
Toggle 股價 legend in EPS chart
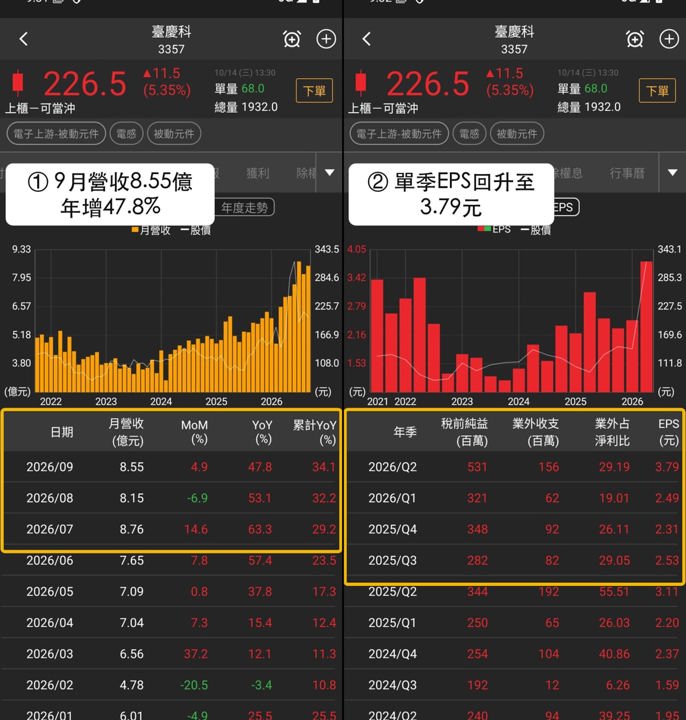[535, 230]
